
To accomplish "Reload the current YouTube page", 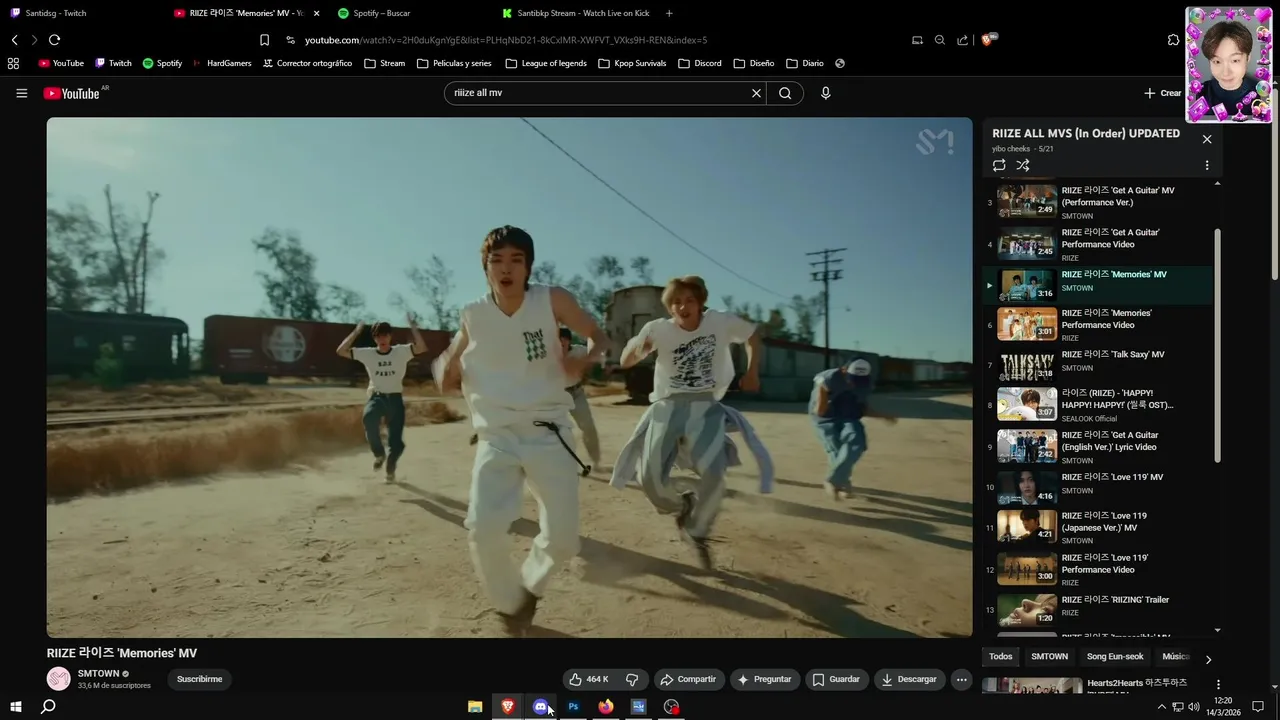I will pyautogui.click(x=54, y=40).
